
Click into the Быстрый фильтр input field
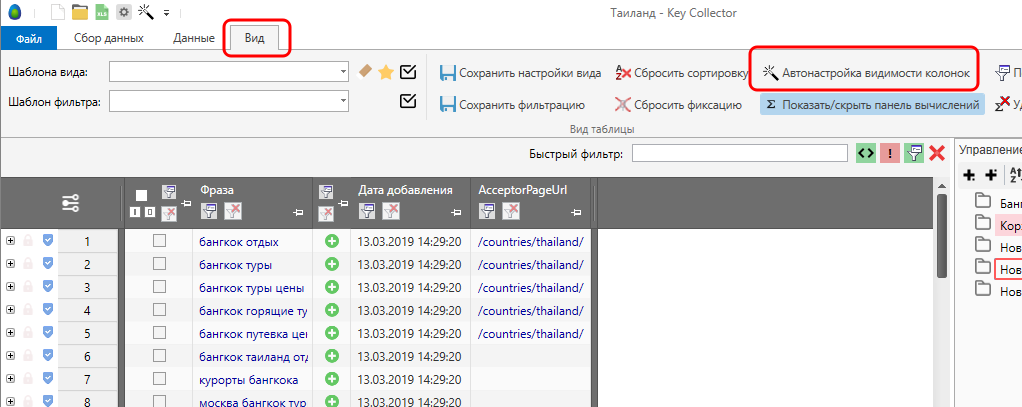[739, 153]
